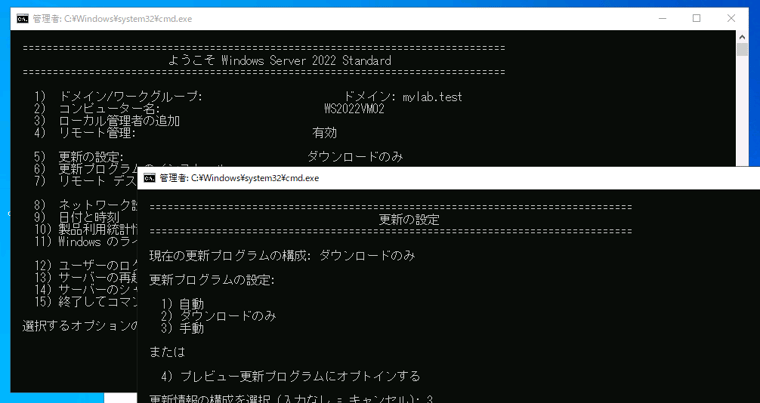The height and width of the screenshot is (403, 760).
Task: Click option 1) ドメイン/ワークグループ
Action: [118, 97]
